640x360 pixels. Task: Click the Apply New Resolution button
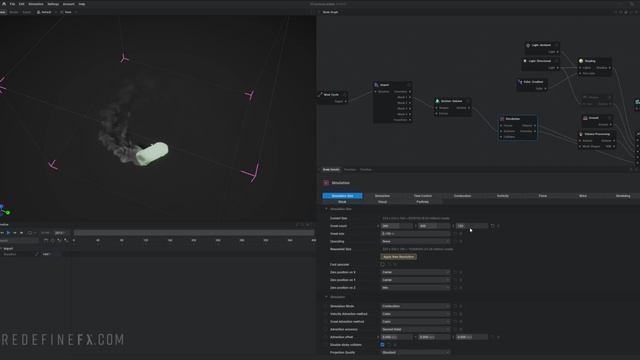coord(398,257)
